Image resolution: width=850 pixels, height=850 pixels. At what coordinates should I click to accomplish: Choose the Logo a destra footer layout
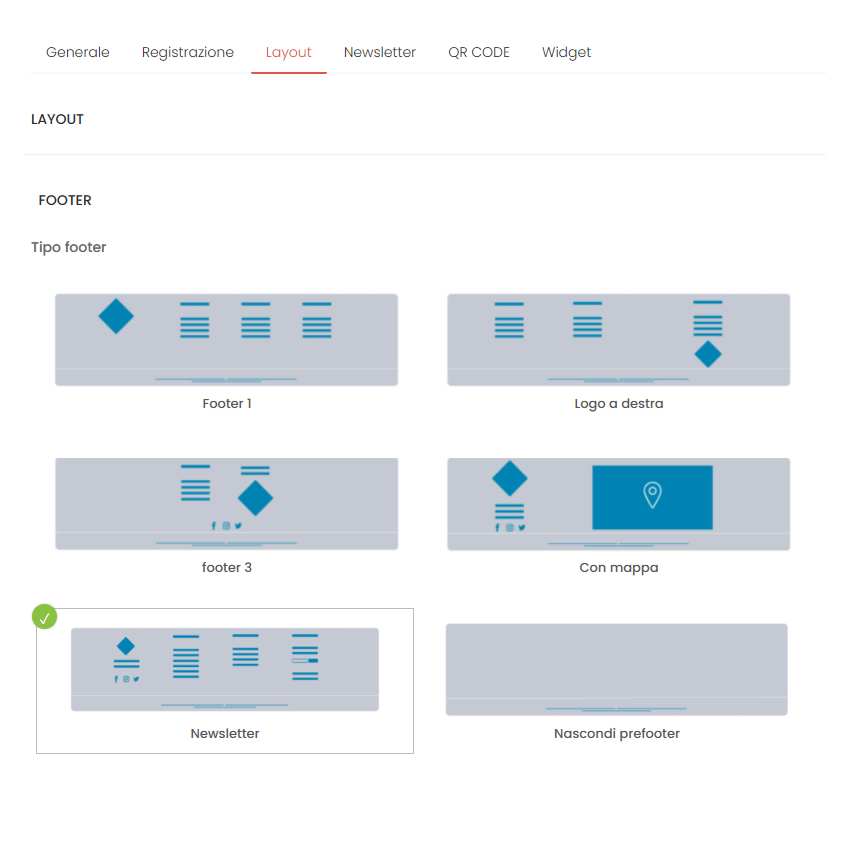pos(617,338)
